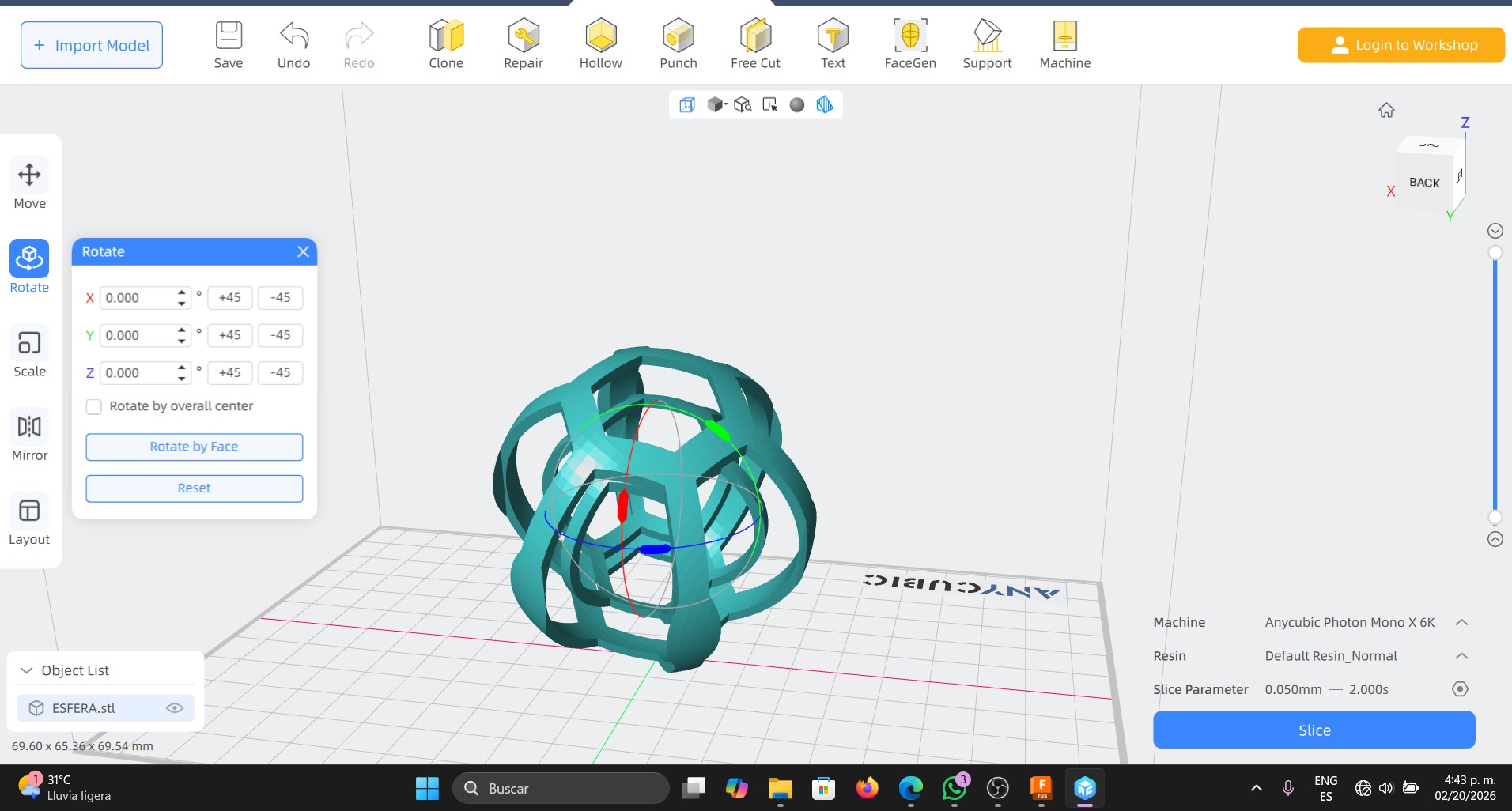Screen dimensions: 1512x811
Task: Click Rotate by Face button
Action: [195, 447]
